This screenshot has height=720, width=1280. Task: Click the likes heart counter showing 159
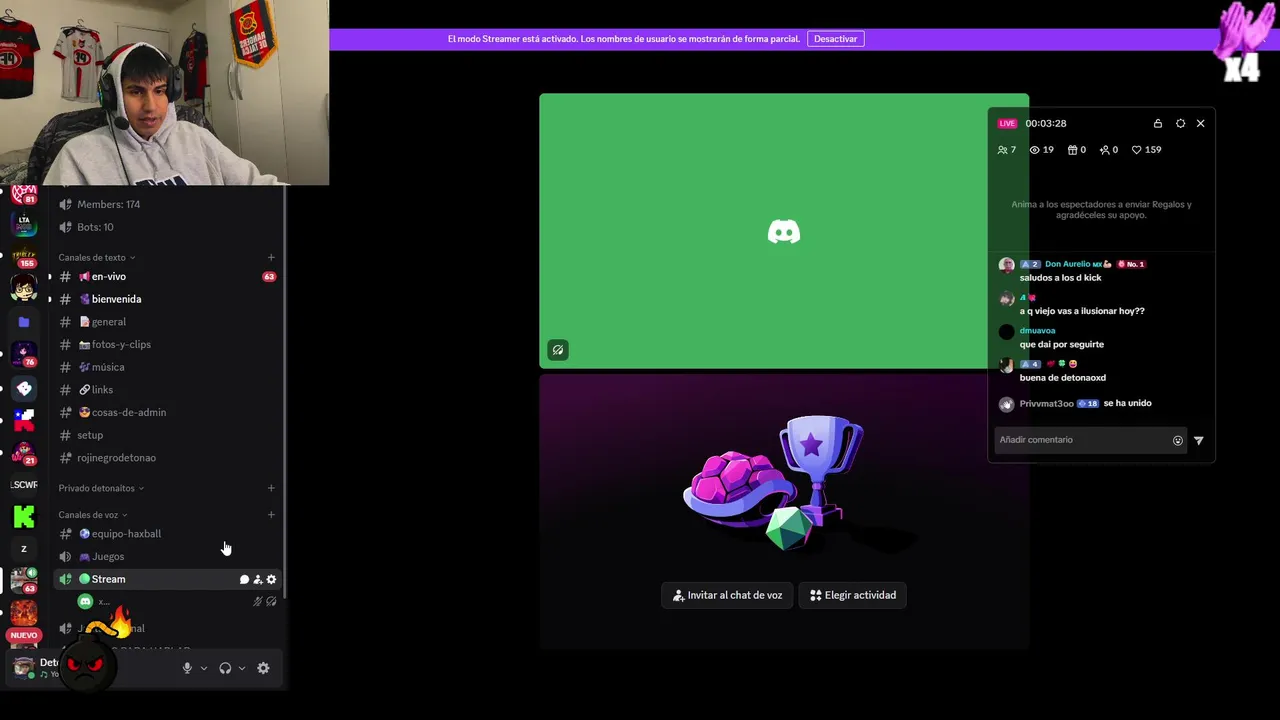(1146, 149)
